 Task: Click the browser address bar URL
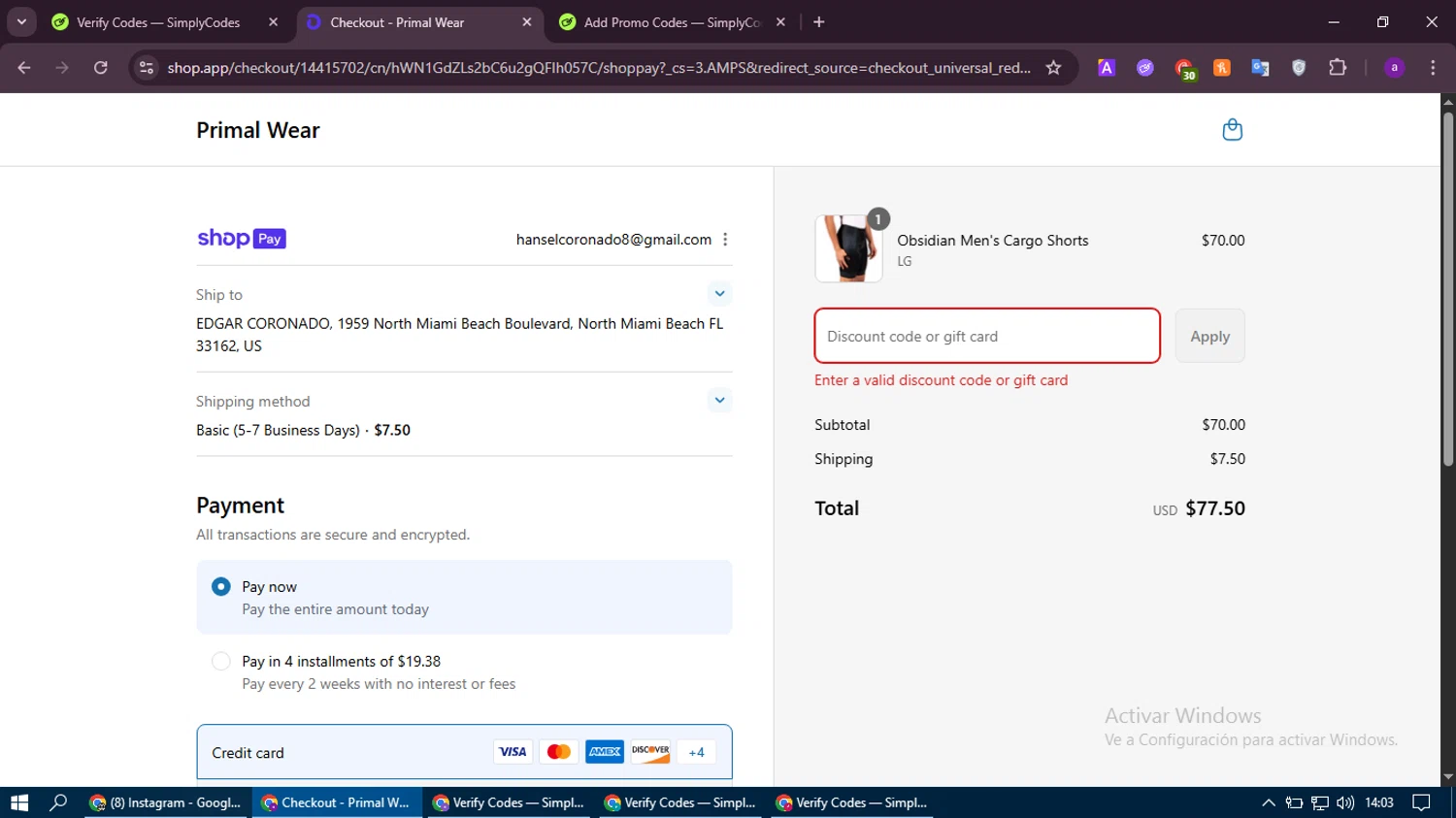coord(599,68)
